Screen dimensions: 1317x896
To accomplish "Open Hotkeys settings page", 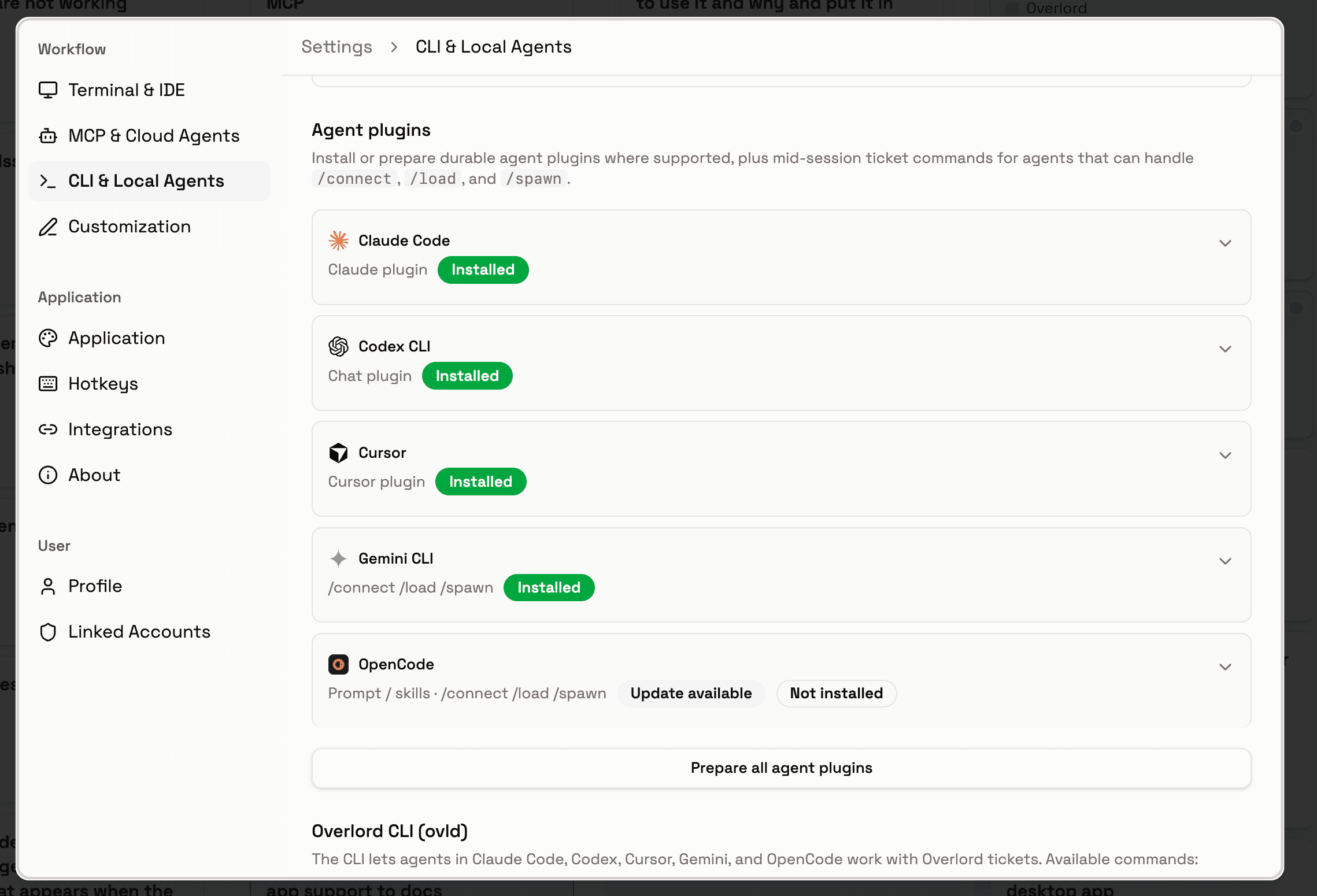I will pos(149,384).
